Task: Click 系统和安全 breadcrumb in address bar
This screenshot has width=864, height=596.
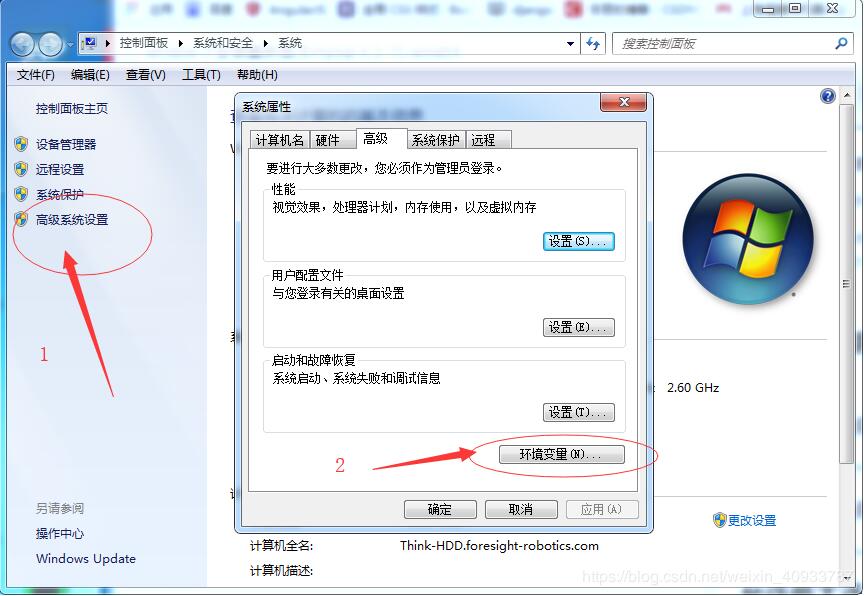Action: [x=223, y=43]
